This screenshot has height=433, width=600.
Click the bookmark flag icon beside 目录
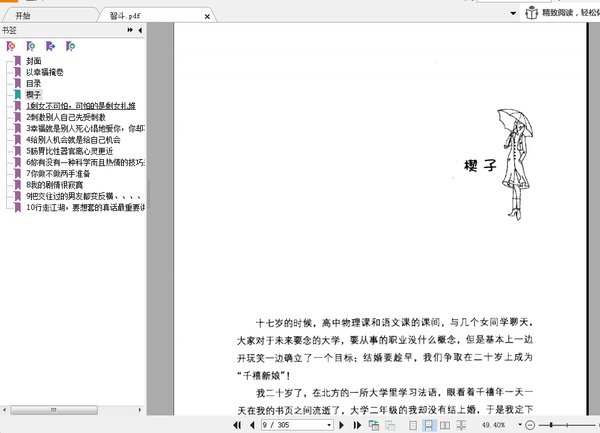[17, 83]
